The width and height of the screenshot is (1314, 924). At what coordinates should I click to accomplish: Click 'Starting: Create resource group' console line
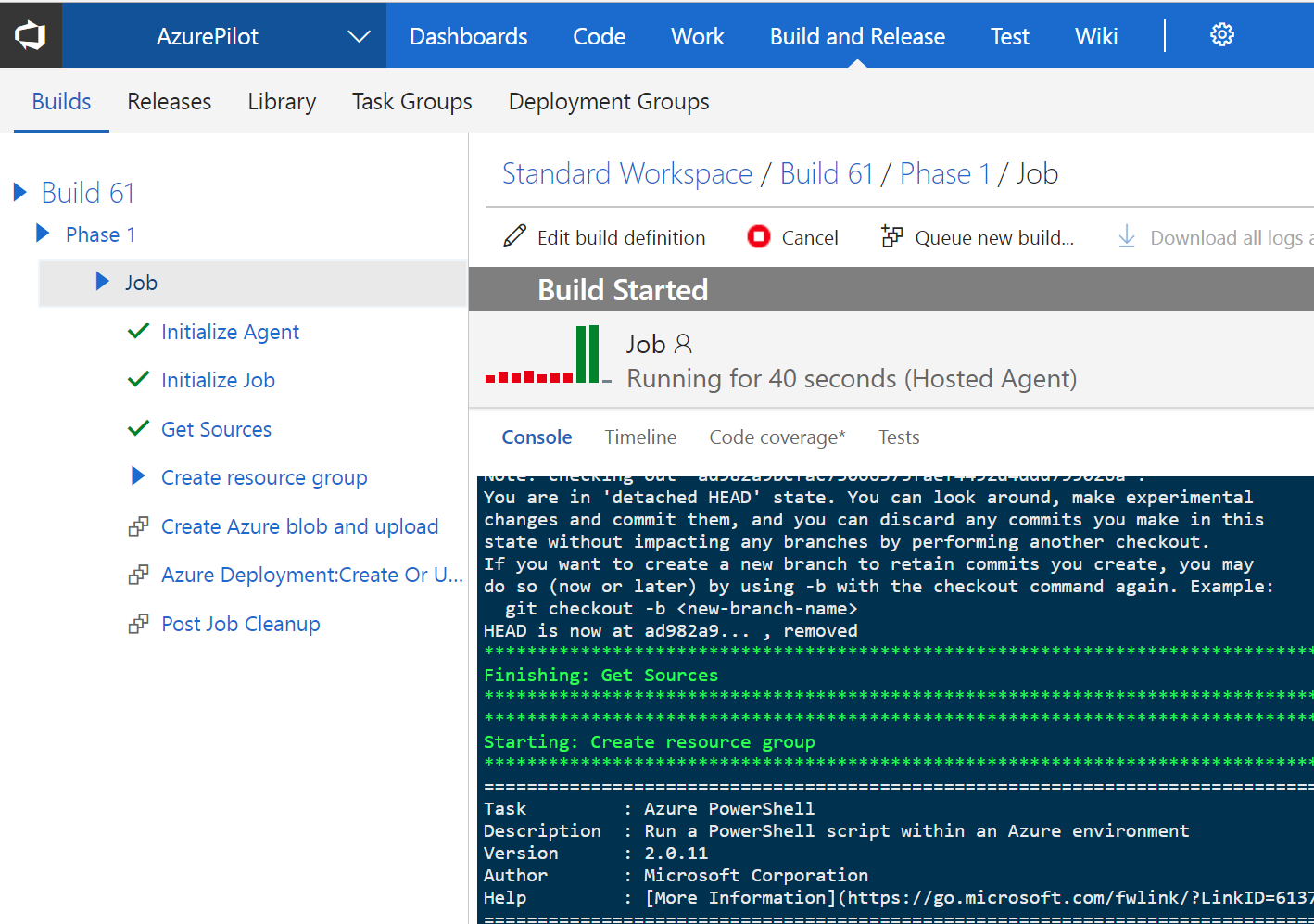point(649,741)
